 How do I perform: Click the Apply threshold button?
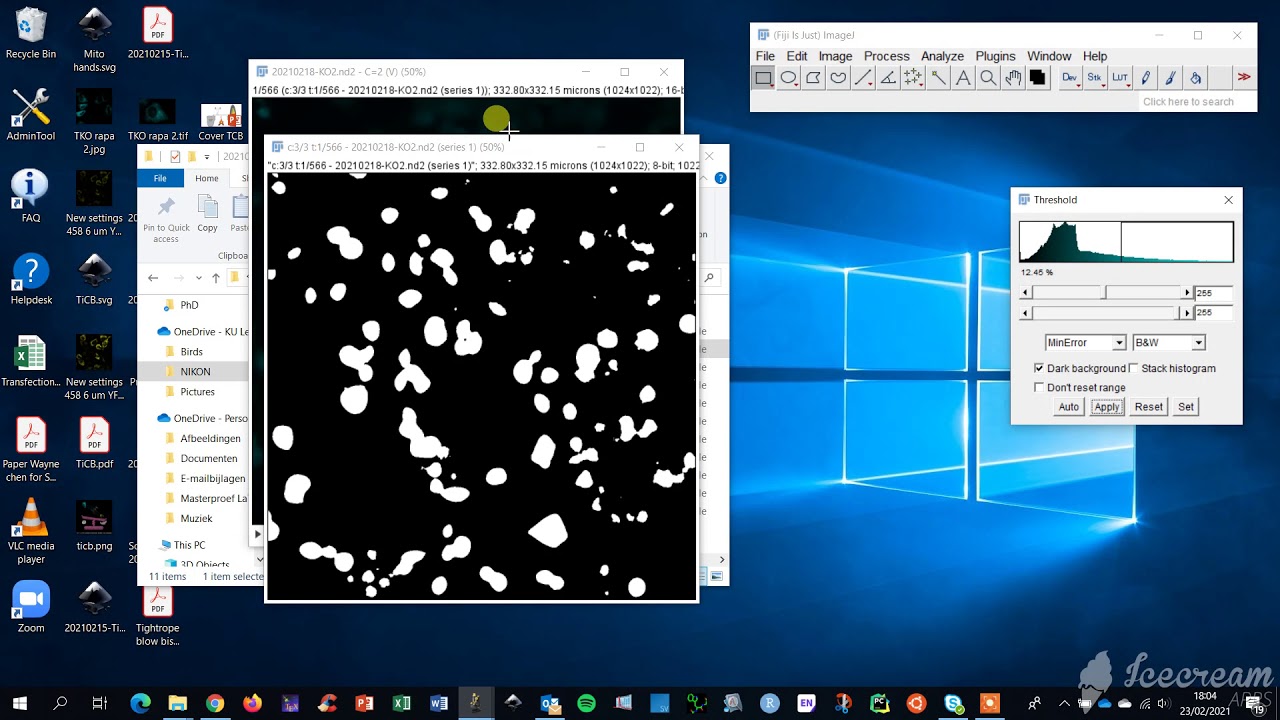tap(1107, 407)
